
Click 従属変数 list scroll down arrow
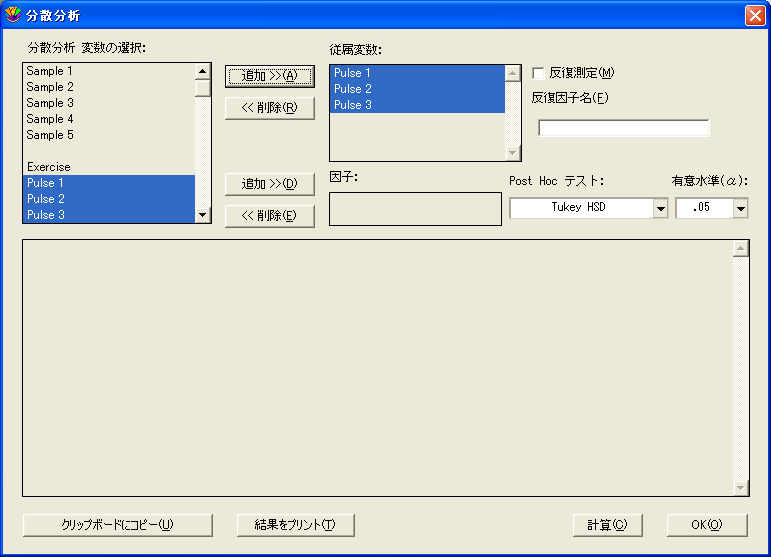pyautogui.click(x=512, y=153)
